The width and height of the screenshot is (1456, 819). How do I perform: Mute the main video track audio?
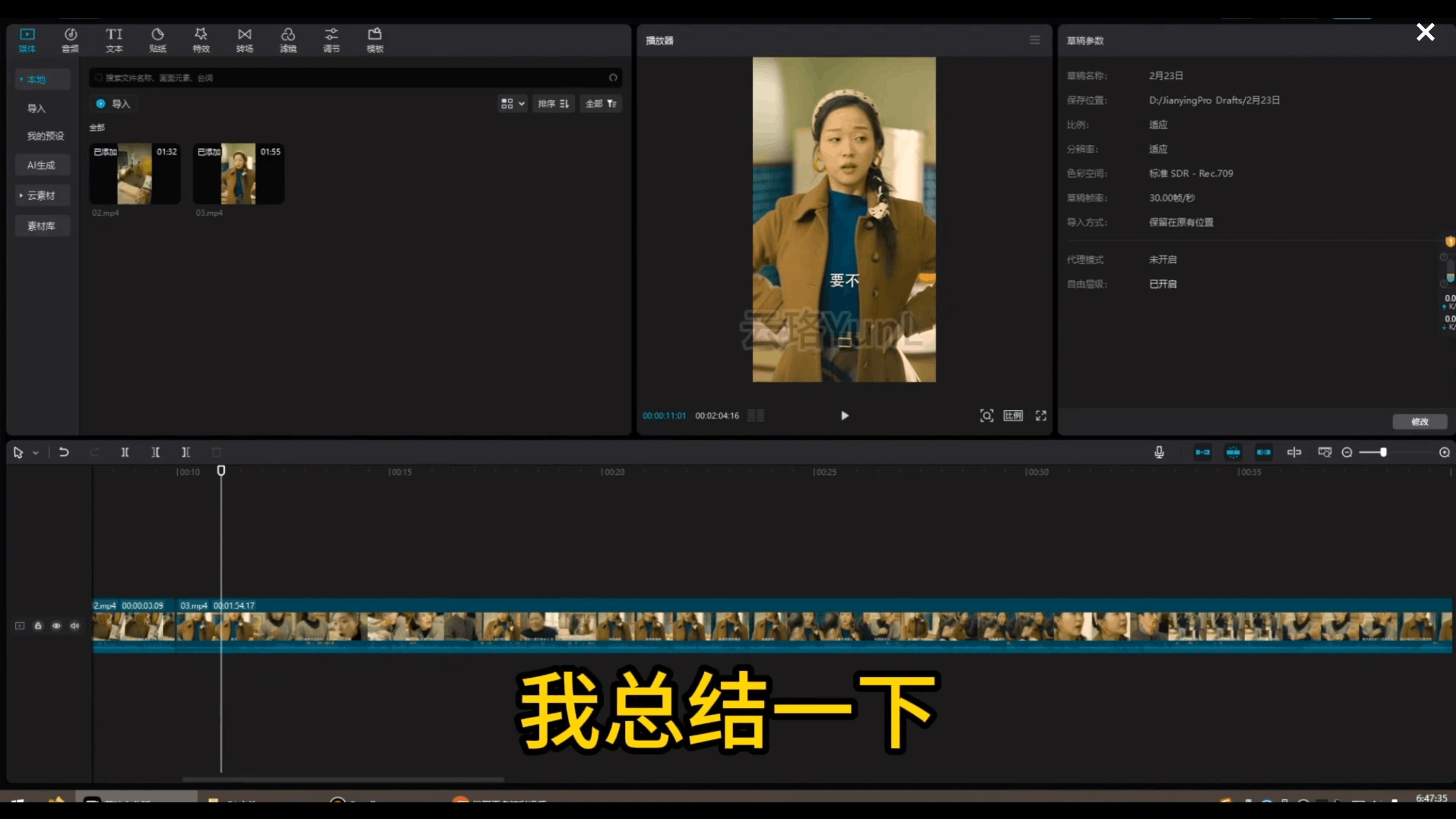point(74,626)
